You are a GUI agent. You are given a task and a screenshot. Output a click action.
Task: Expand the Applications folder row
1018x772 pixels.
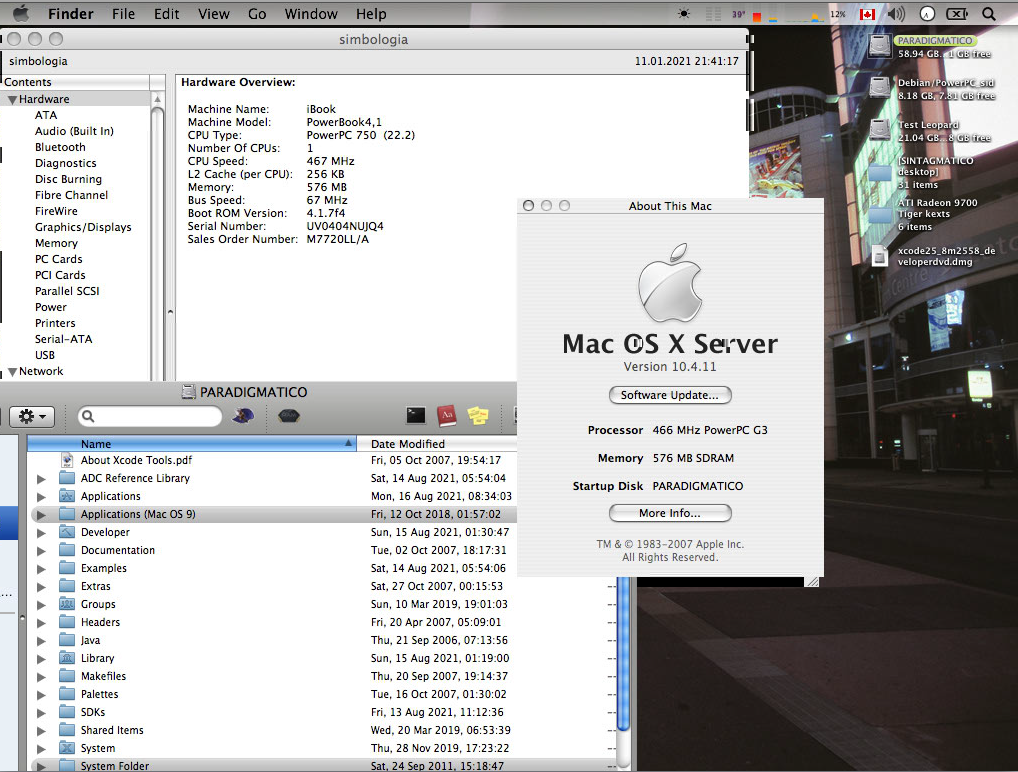coord(42,497)
